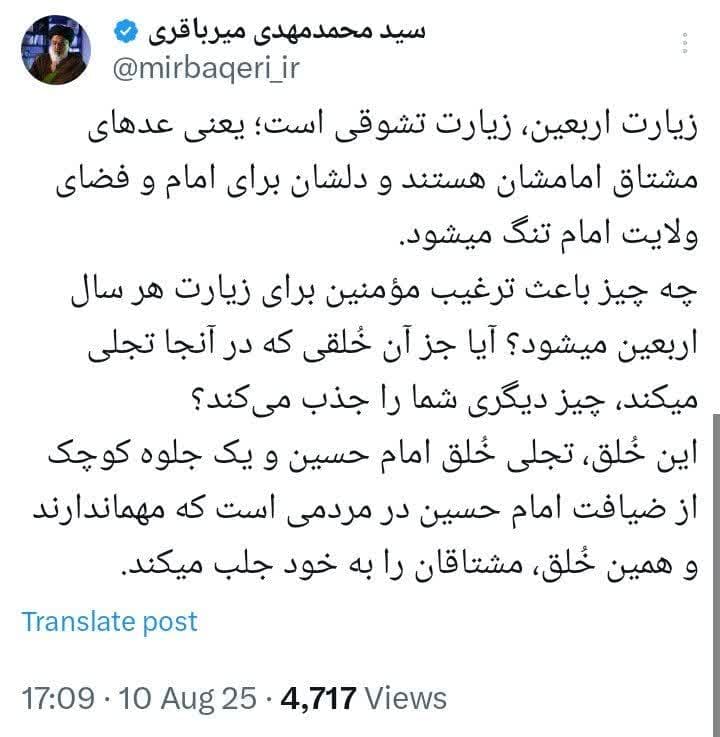Click the line starting with این خُلق، تجلی
The width and height of the screenshot is (720, 737).
373,456
